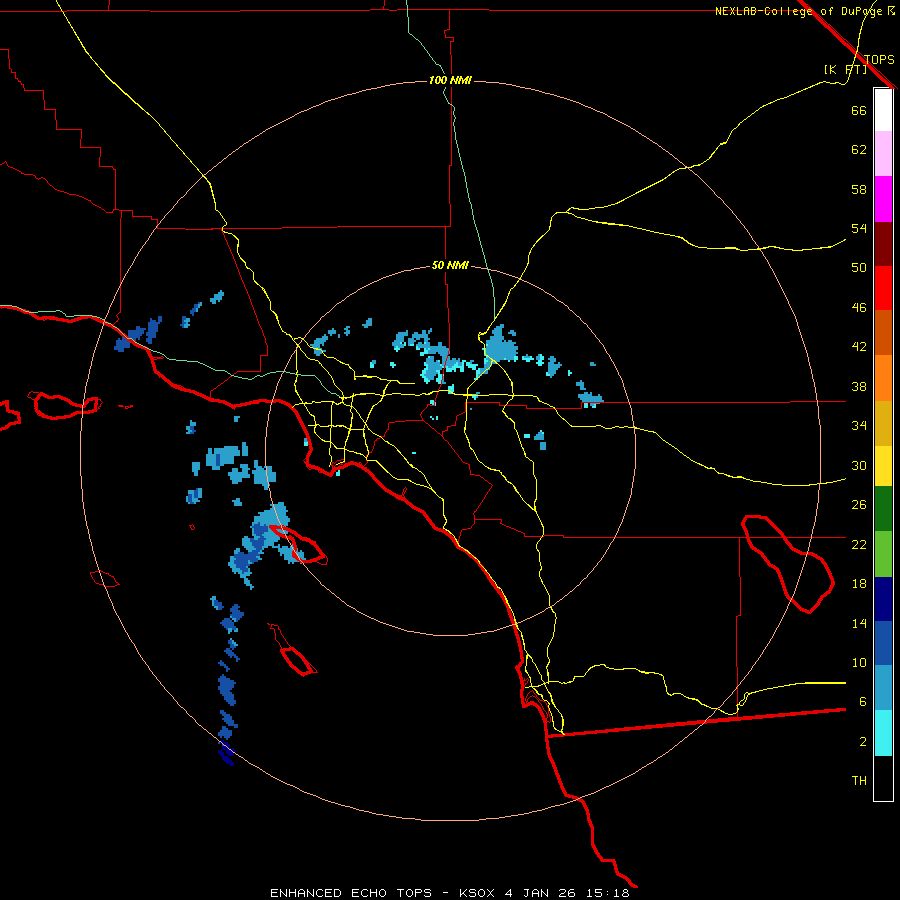Click the legend value '42'
Image resolution: width=900 pixels, height=900 pixels.
859,347
